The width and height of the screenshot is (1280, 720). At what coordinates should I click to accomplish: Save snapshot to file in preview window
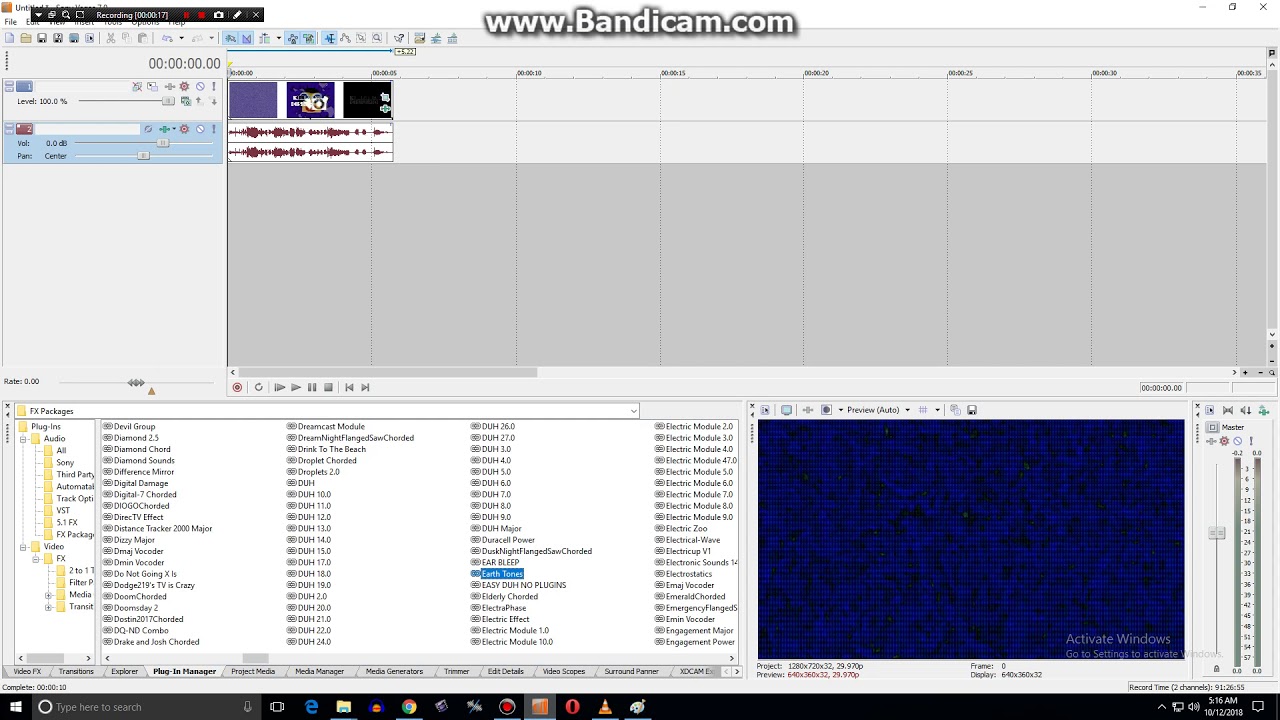point(972,410)
